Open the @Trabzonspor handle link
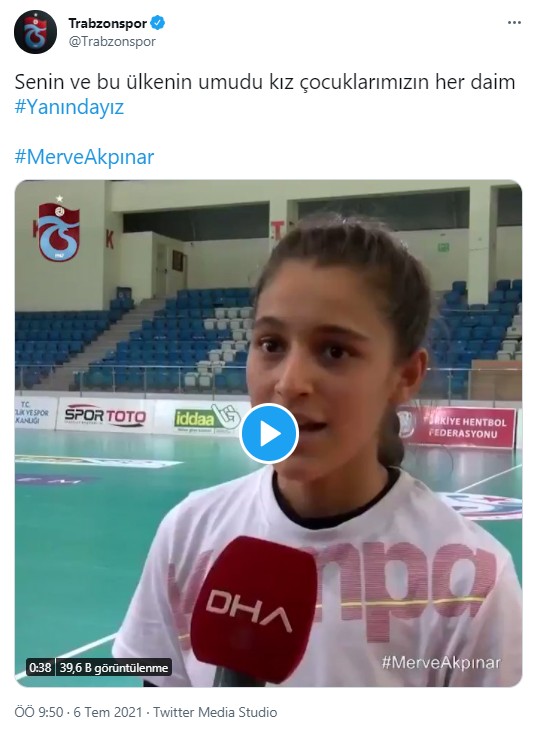538x735 pixels. [112, 42]
